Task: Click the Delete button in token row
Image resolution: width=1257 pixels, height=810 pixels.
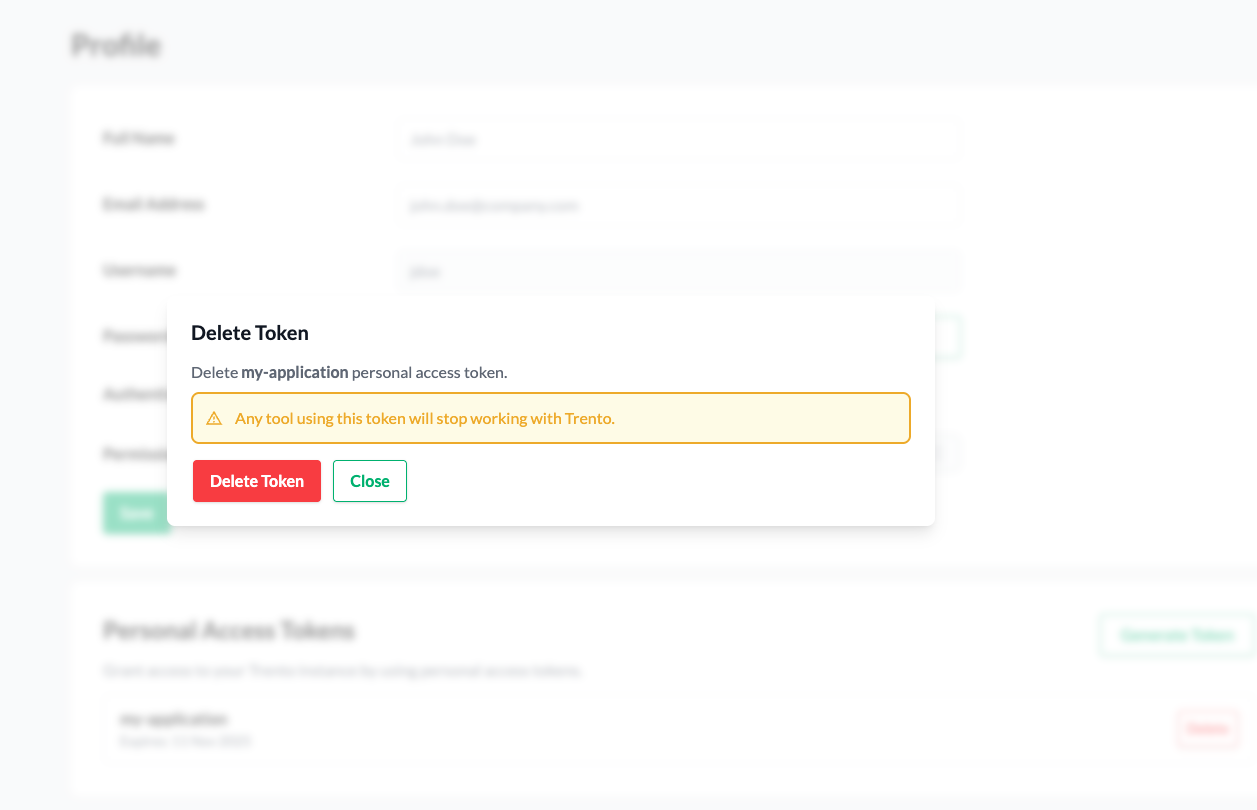Action: tap(1207, 729)
